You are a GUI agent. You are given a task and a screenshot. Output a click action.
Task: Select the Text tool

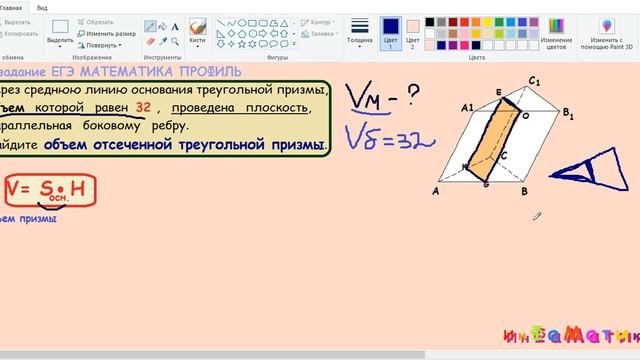click(175, 27)
